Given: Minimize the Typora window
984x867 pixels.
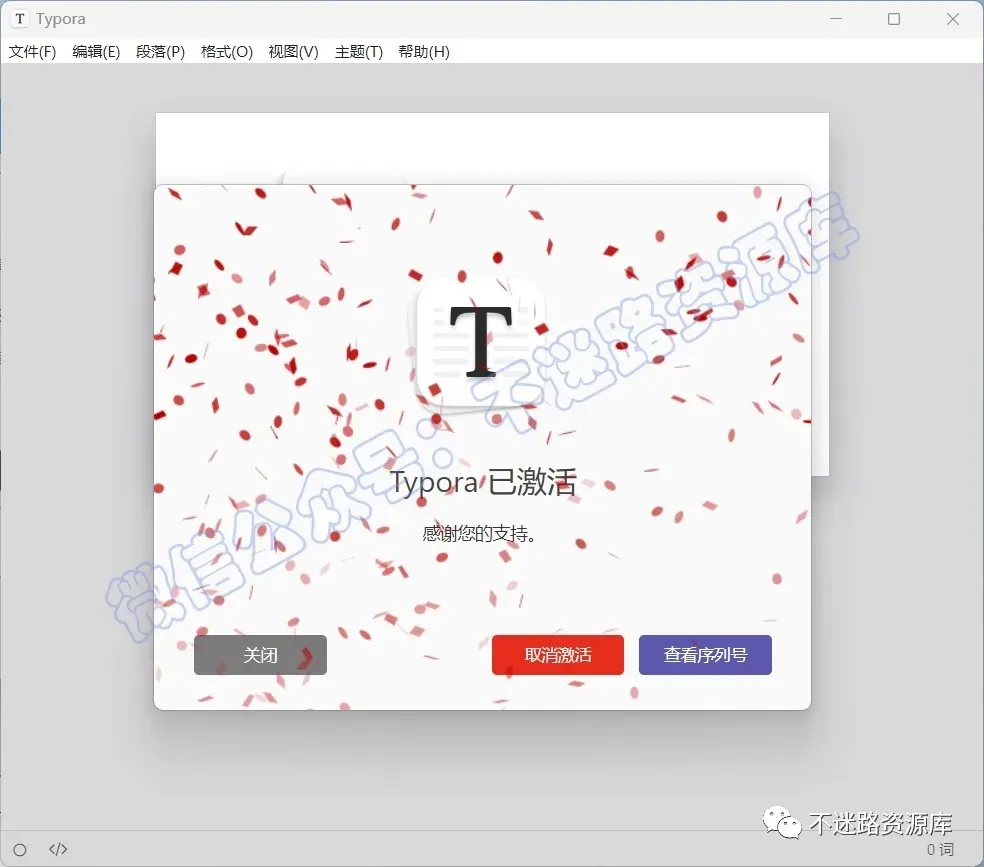Looking at the screenshot, I should tap(836, 19).
